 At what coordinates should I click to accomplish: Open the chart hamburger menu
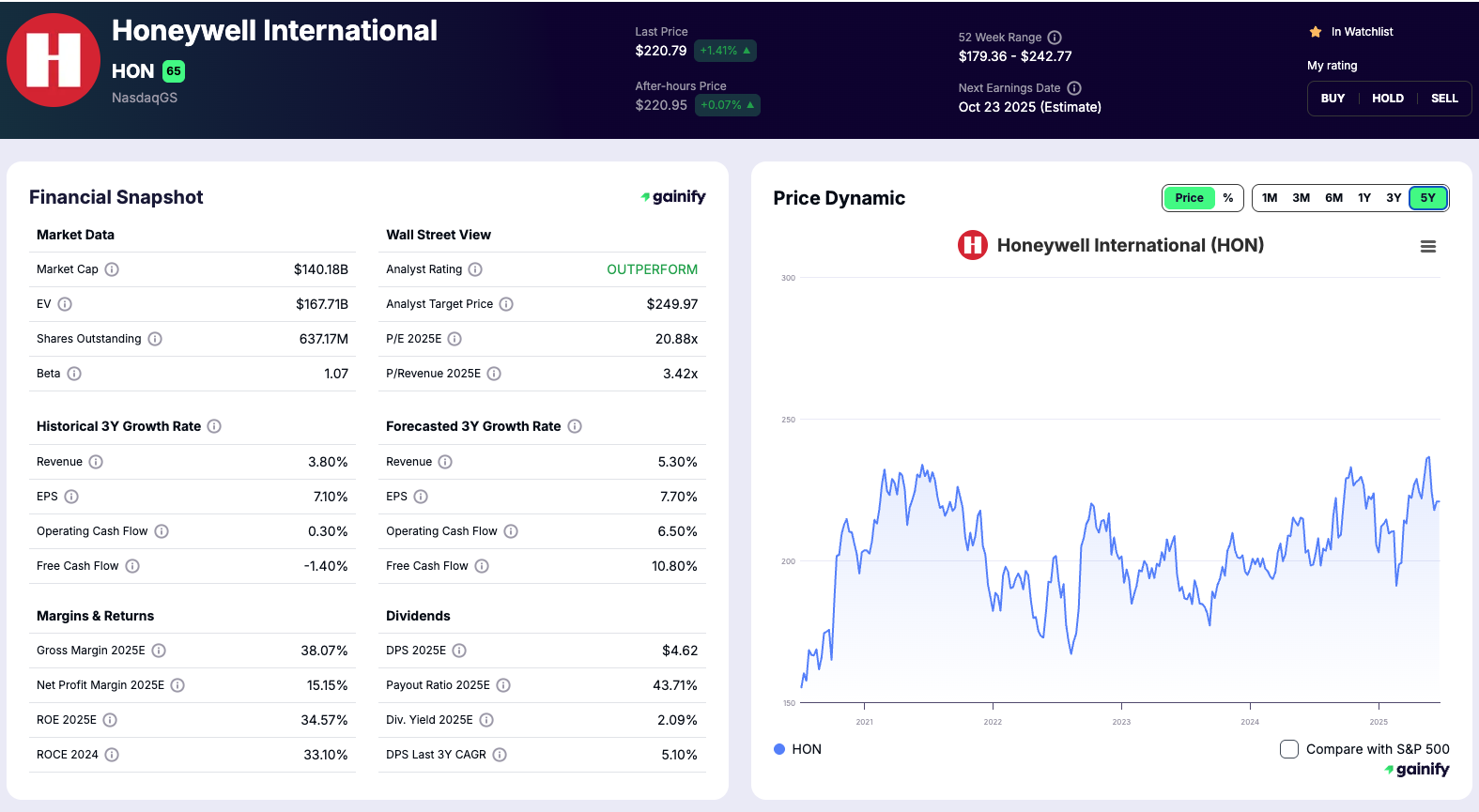click(1428, 247)
